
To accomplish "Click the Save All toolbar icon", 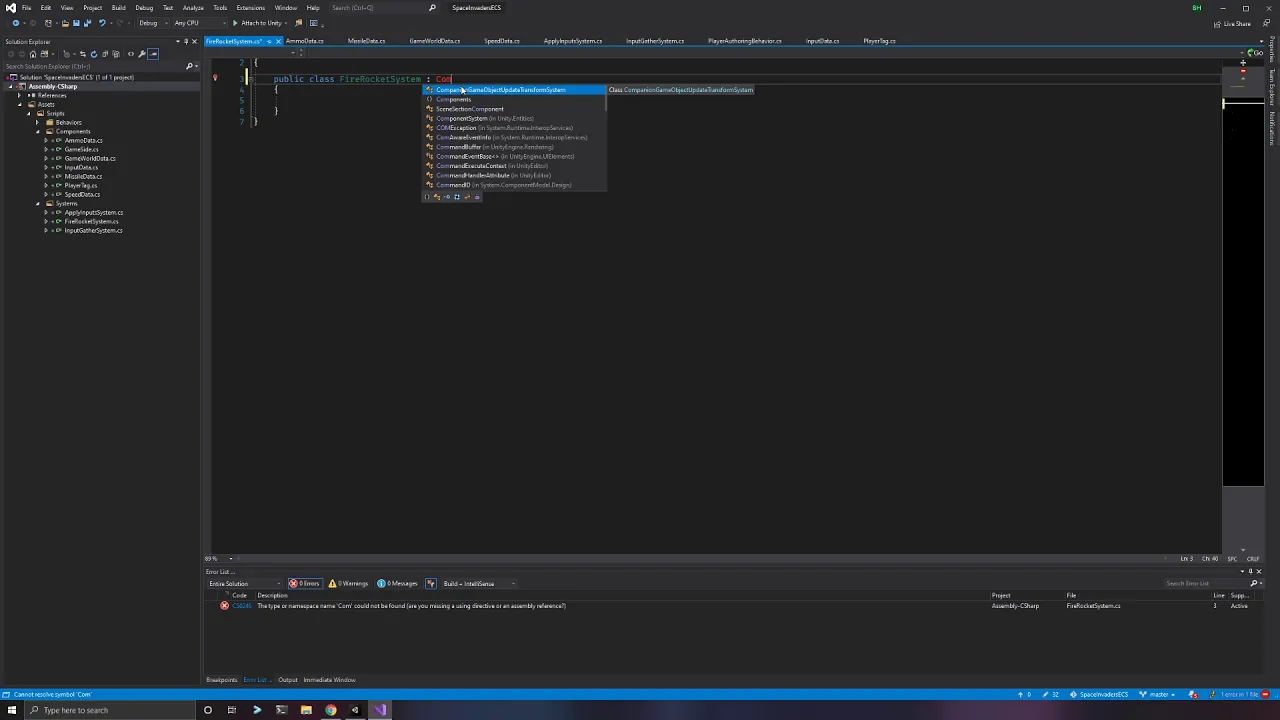I will [x=87, y=23].
